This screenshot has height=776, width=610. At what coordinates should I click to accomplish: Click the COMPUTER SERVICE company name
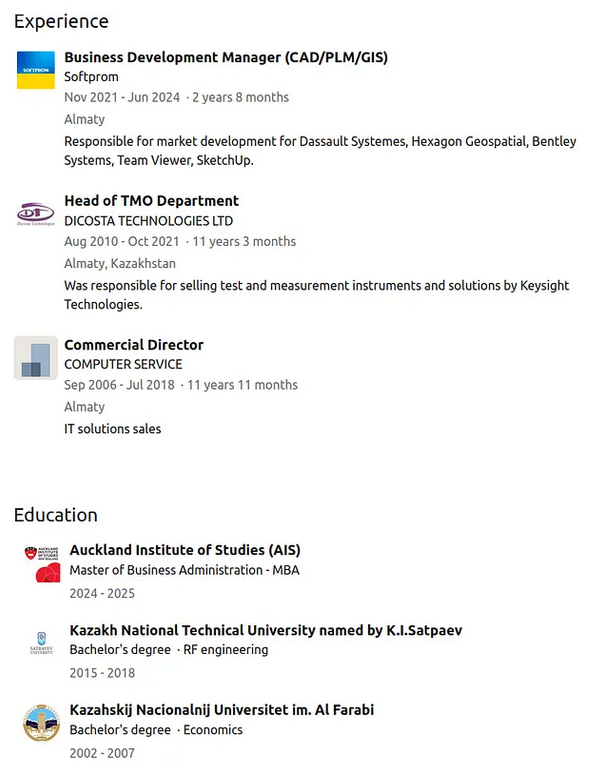123,365
